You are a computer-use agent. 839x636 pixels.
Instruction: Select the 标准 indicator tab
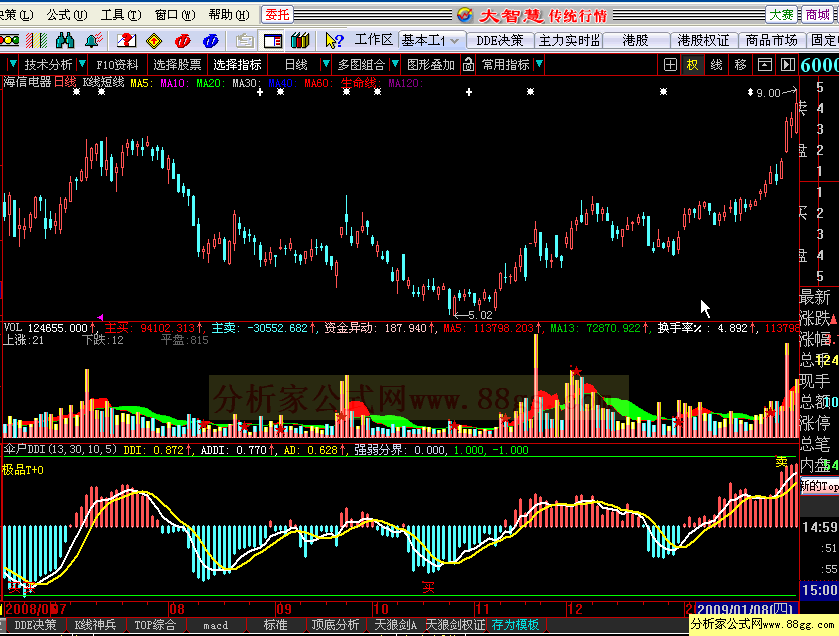click(x=276, y=624)
